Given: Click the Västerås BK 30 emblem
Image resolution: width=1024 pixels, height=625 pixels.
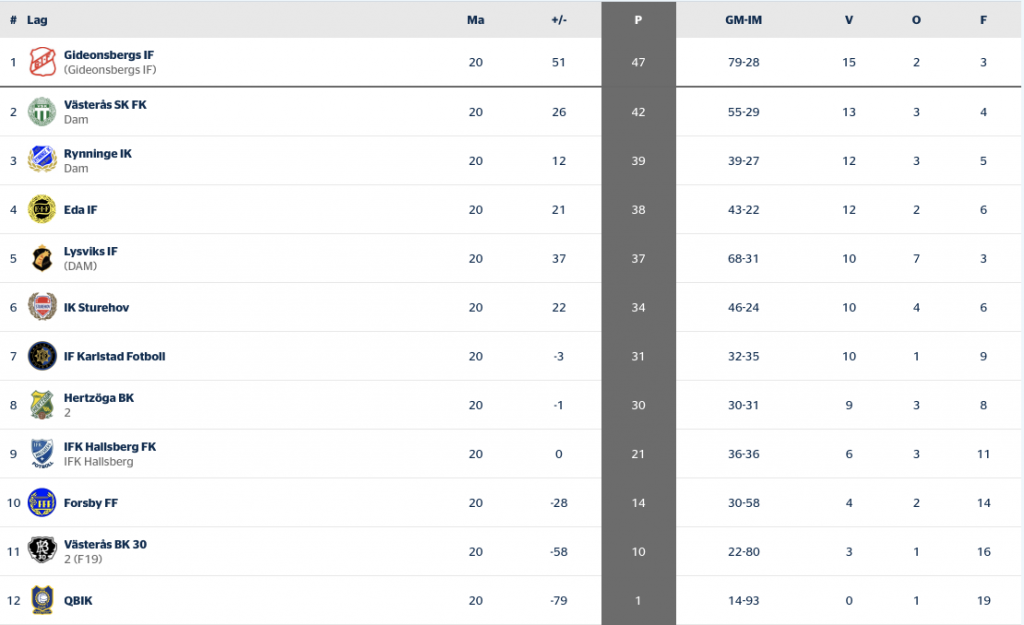Looking at the screenshot, I should point(42,551).
